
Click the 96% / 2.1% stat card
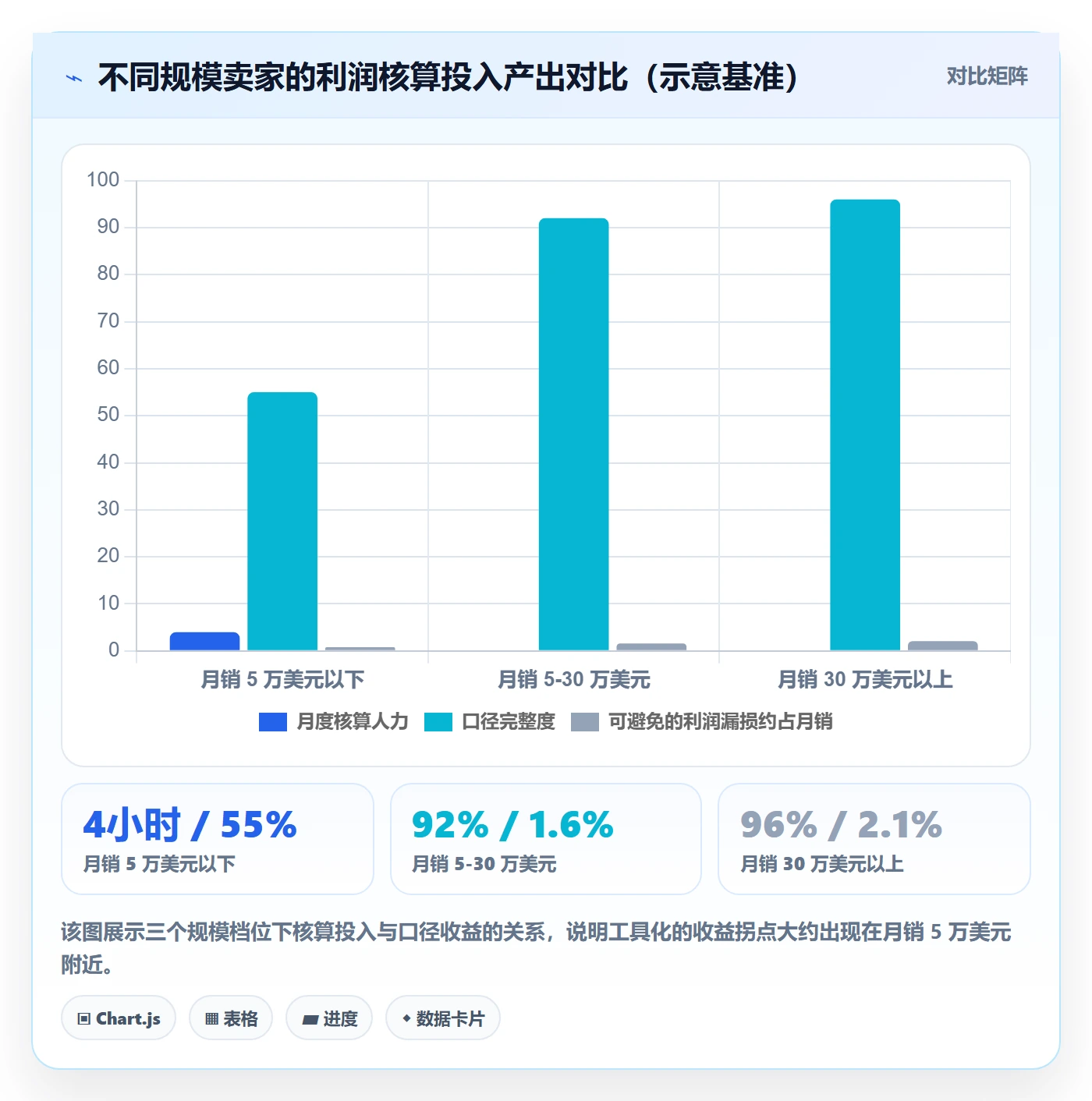pos(874,839)
